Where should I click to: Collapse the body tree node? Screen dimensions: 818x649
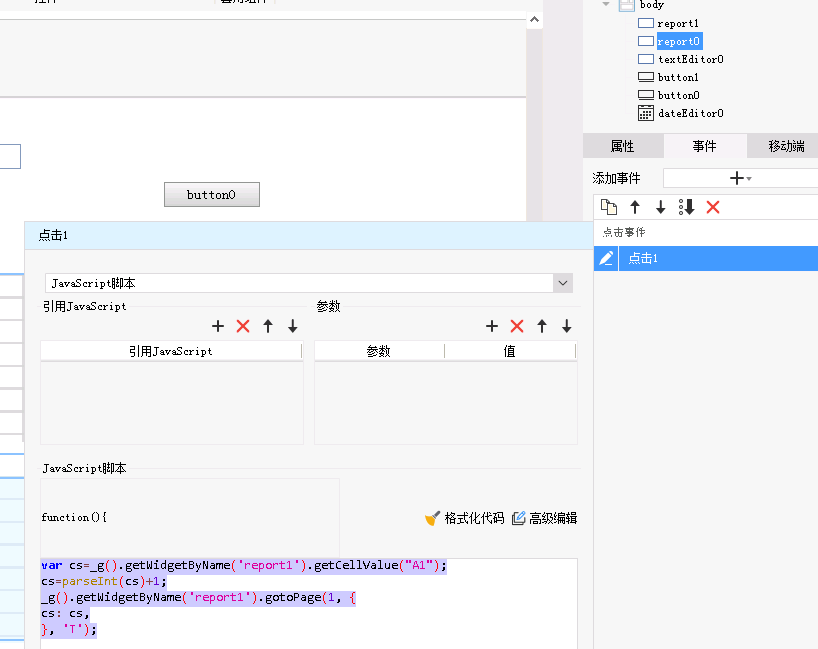click(x=606, y=4)
